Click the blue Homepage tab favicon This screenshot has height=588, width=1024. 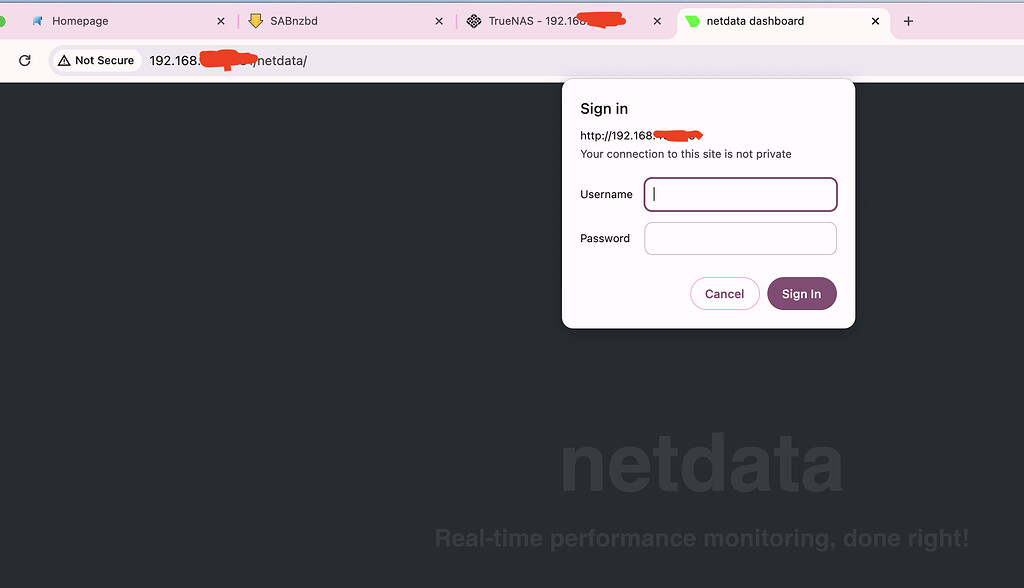coord(38,21)
